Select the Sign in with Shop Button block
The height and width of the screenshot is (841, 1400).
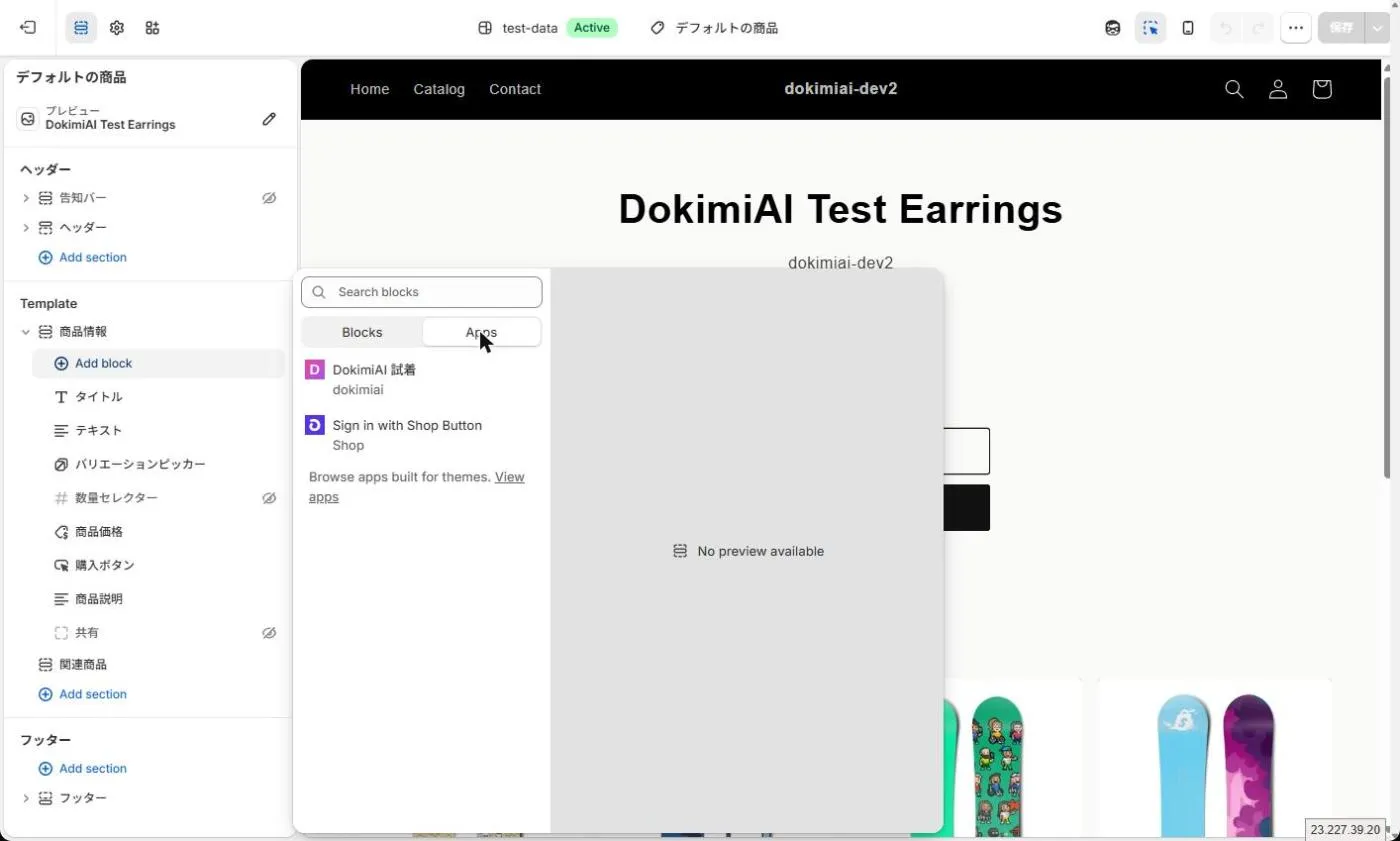(422, 435)
